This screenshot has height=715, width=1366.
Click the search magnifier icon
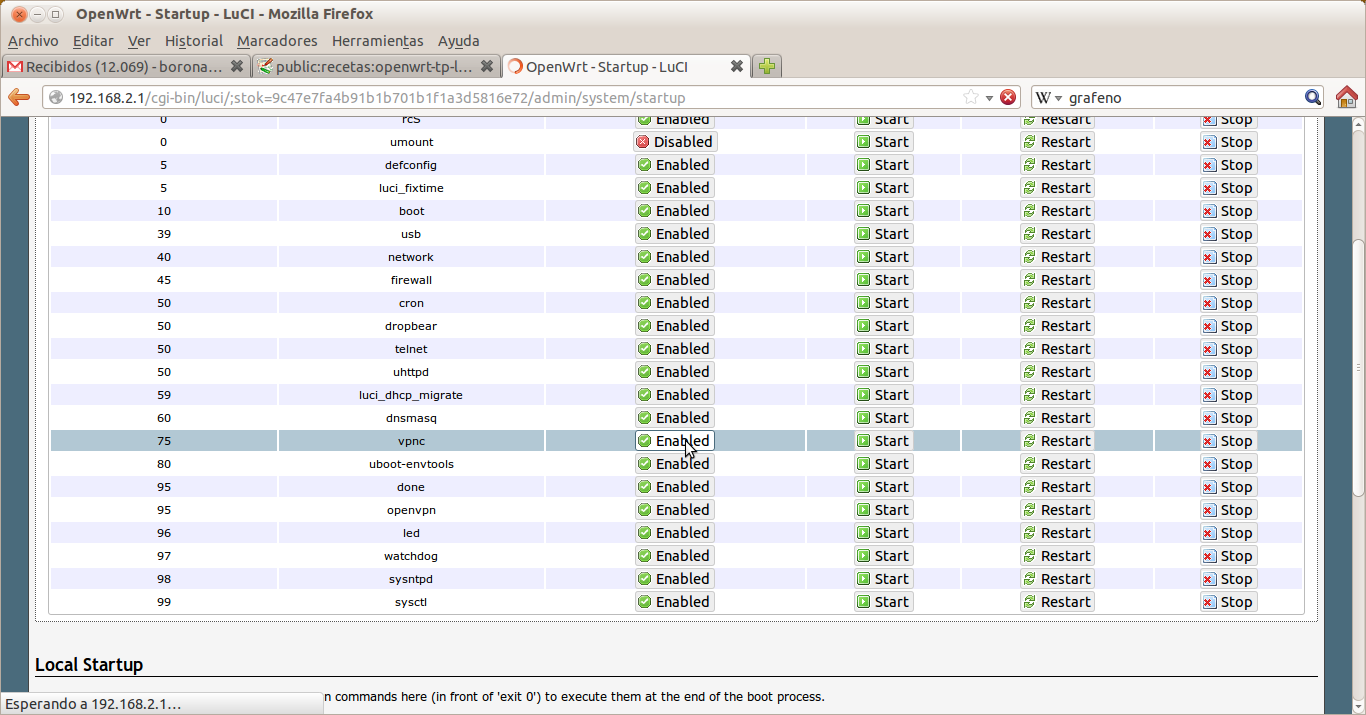pyautogui.click(x=1313, y=97)
